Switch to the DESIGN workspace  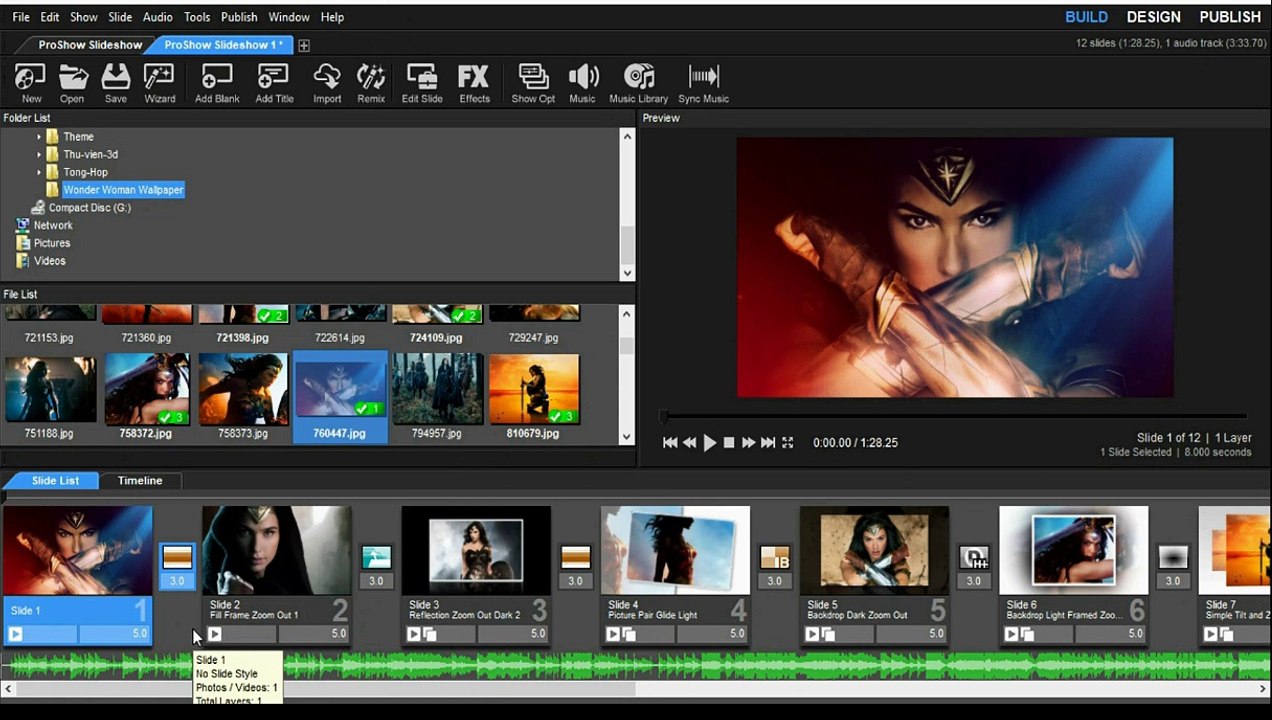click(x=1154, y=17)
